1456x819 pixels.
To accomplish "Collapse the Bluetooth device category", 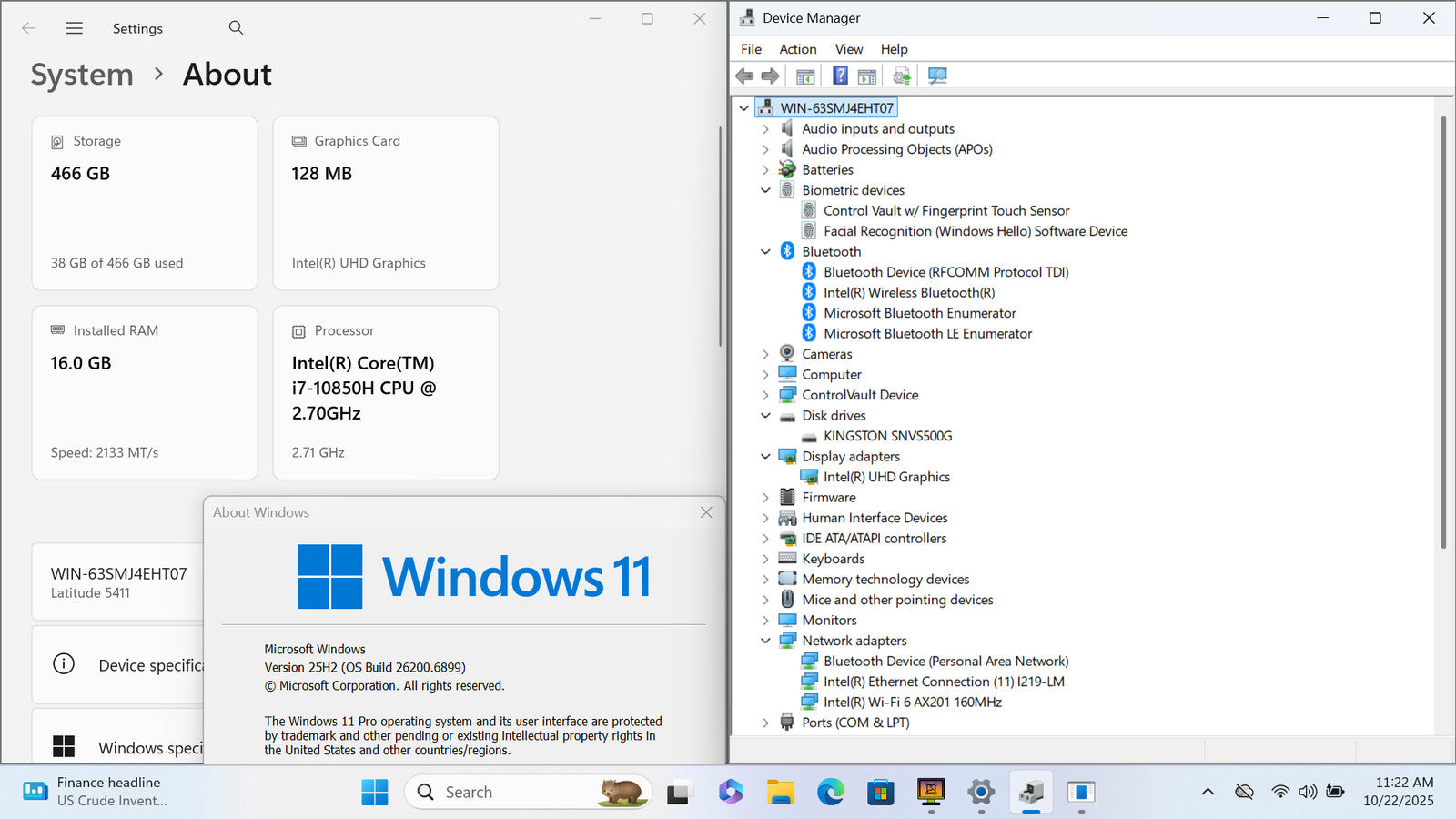I will (765, 252).
